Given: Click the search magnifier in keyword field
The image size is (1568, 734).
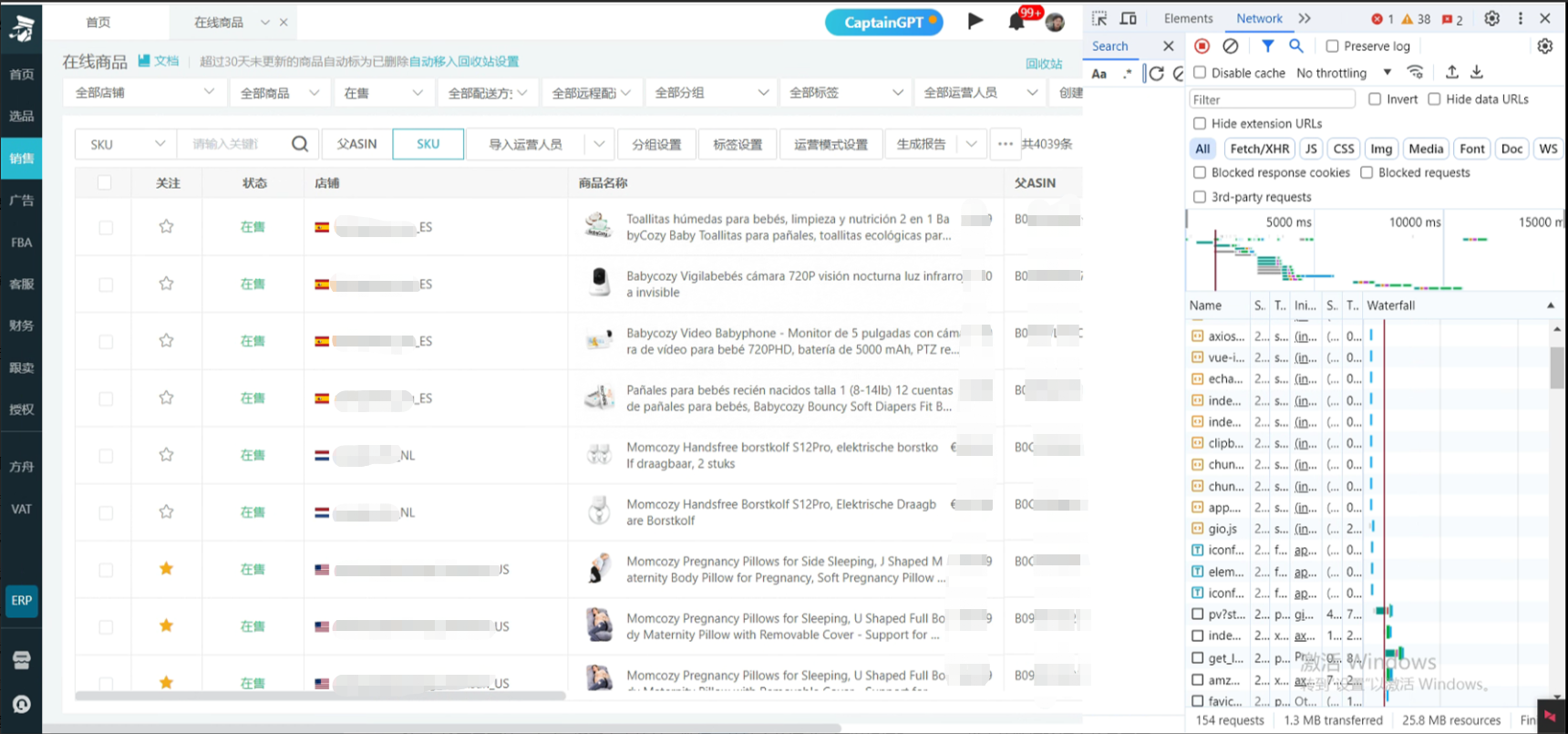Looking at the screenshot, I should (x=299, y=144).
